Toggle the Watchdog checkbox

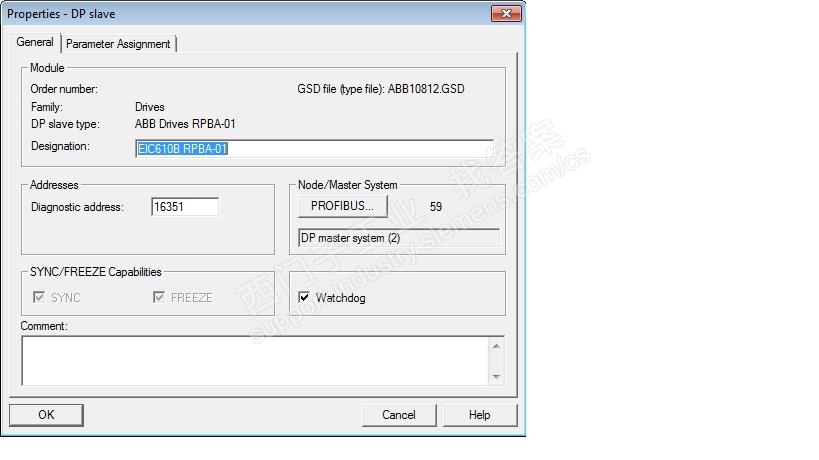304,298
